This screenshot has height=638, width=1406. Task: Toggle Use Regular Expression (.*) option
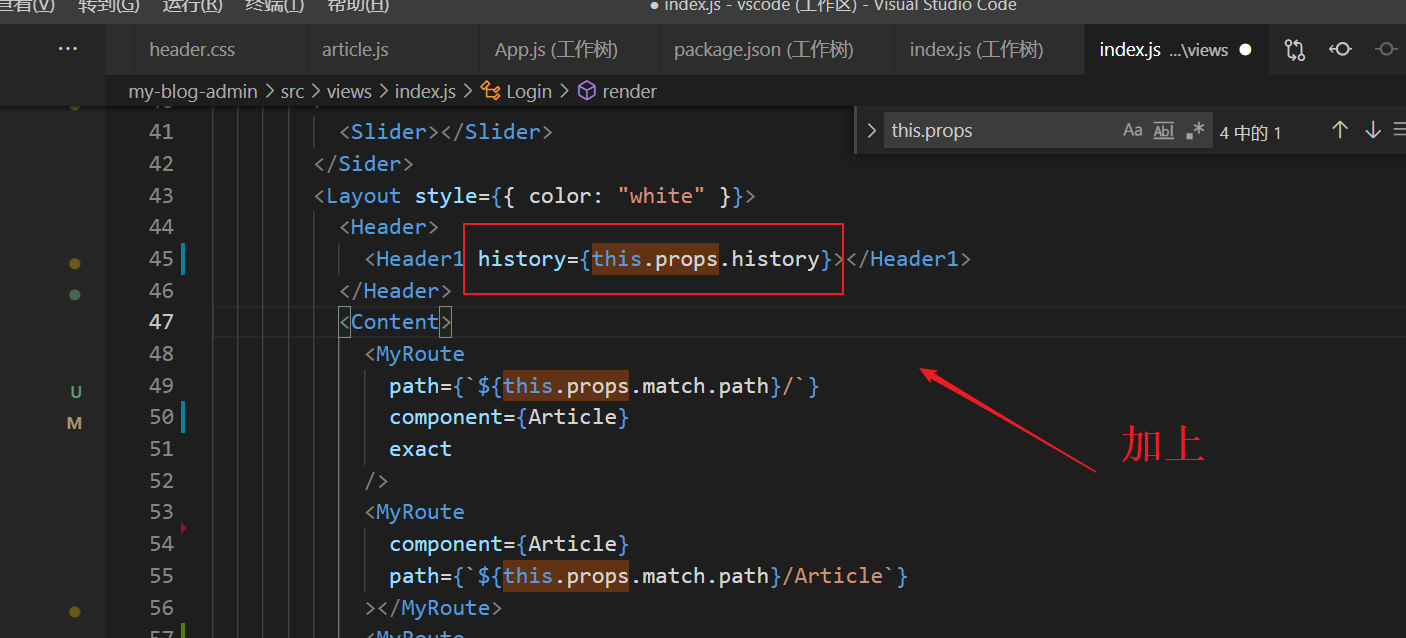point(1195,130)
